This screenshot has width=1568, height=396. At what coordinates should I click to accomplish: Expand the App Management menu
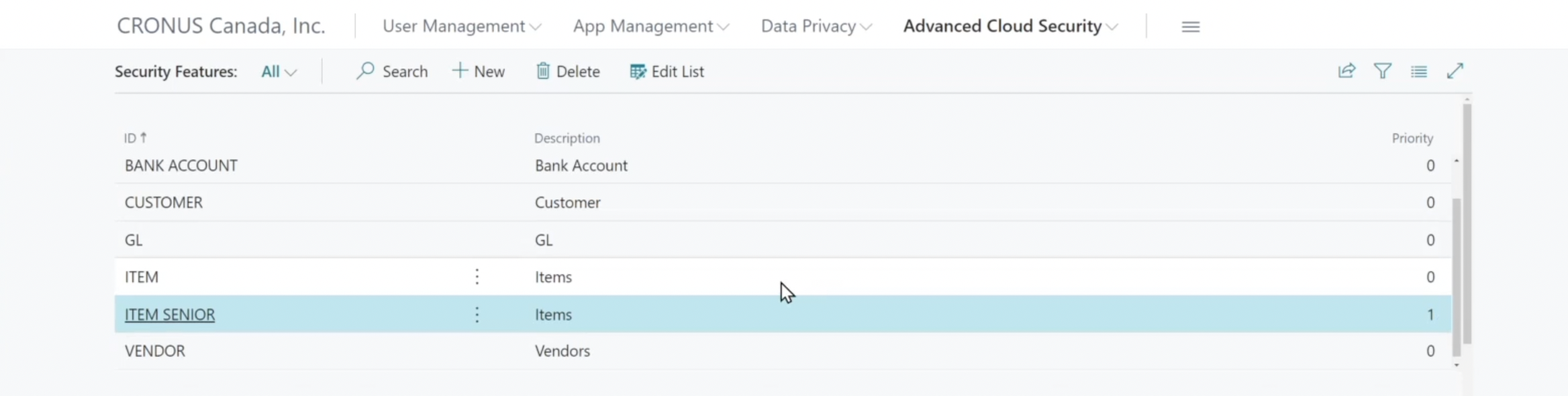click(x=651, y=26)
